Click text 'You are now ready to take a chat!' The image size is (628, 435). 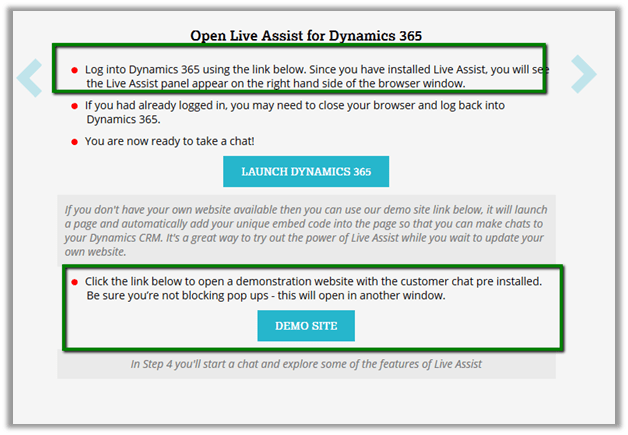coord(169,141)
